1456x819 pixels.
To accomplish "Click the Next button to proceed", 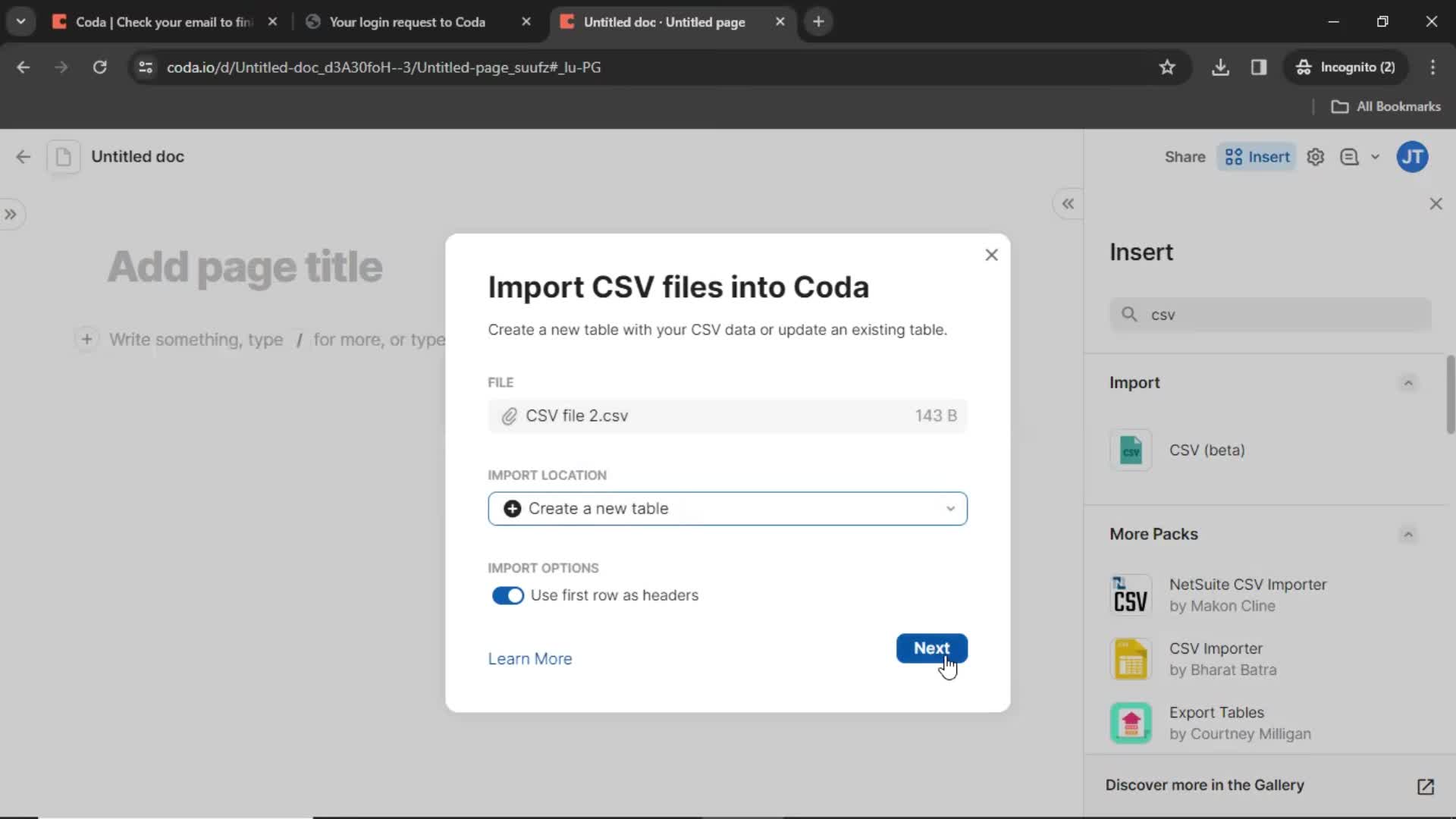I will 931,648.
